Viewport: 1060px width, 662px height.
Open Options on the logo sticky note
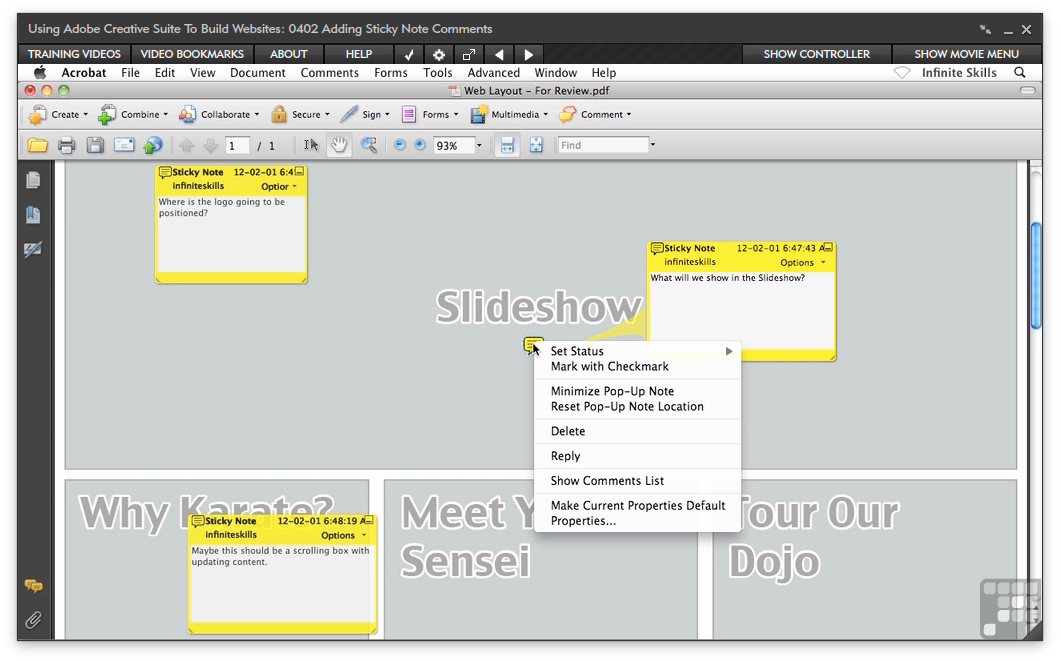pos(279,187)
